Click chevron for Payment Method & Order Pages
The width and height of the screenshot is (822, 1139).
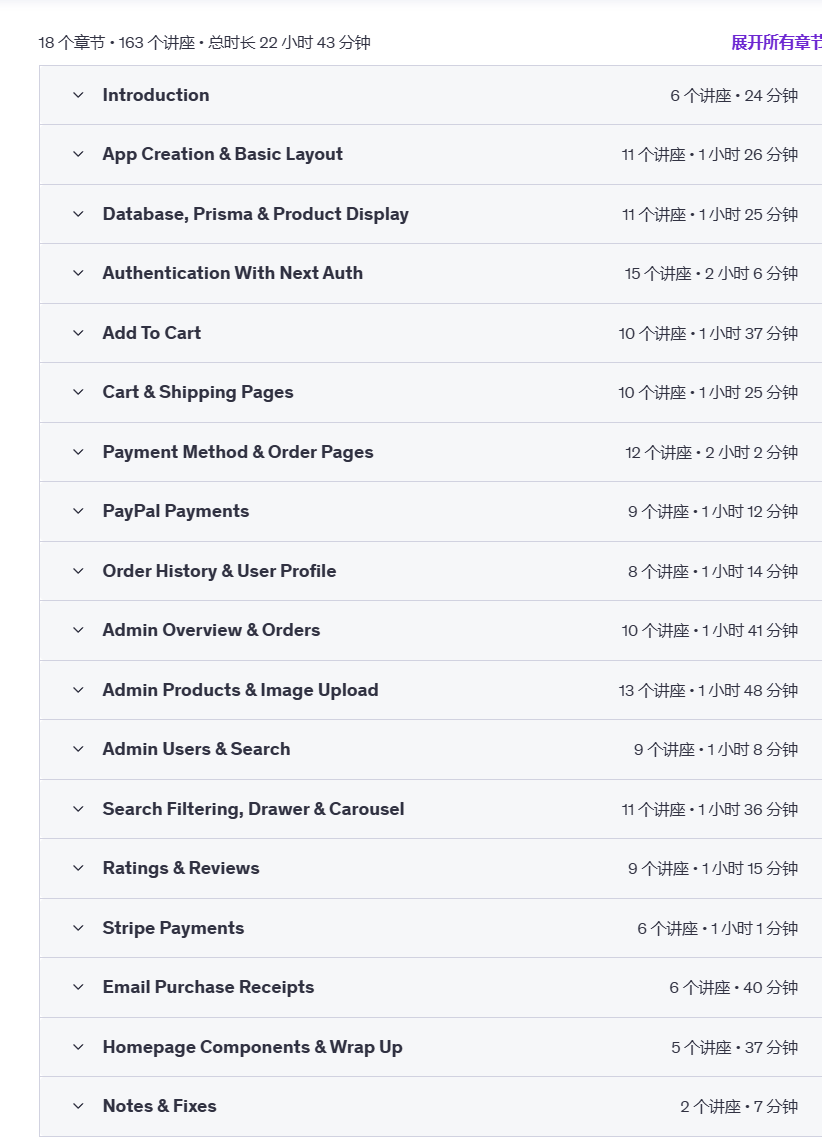point(78,452)
